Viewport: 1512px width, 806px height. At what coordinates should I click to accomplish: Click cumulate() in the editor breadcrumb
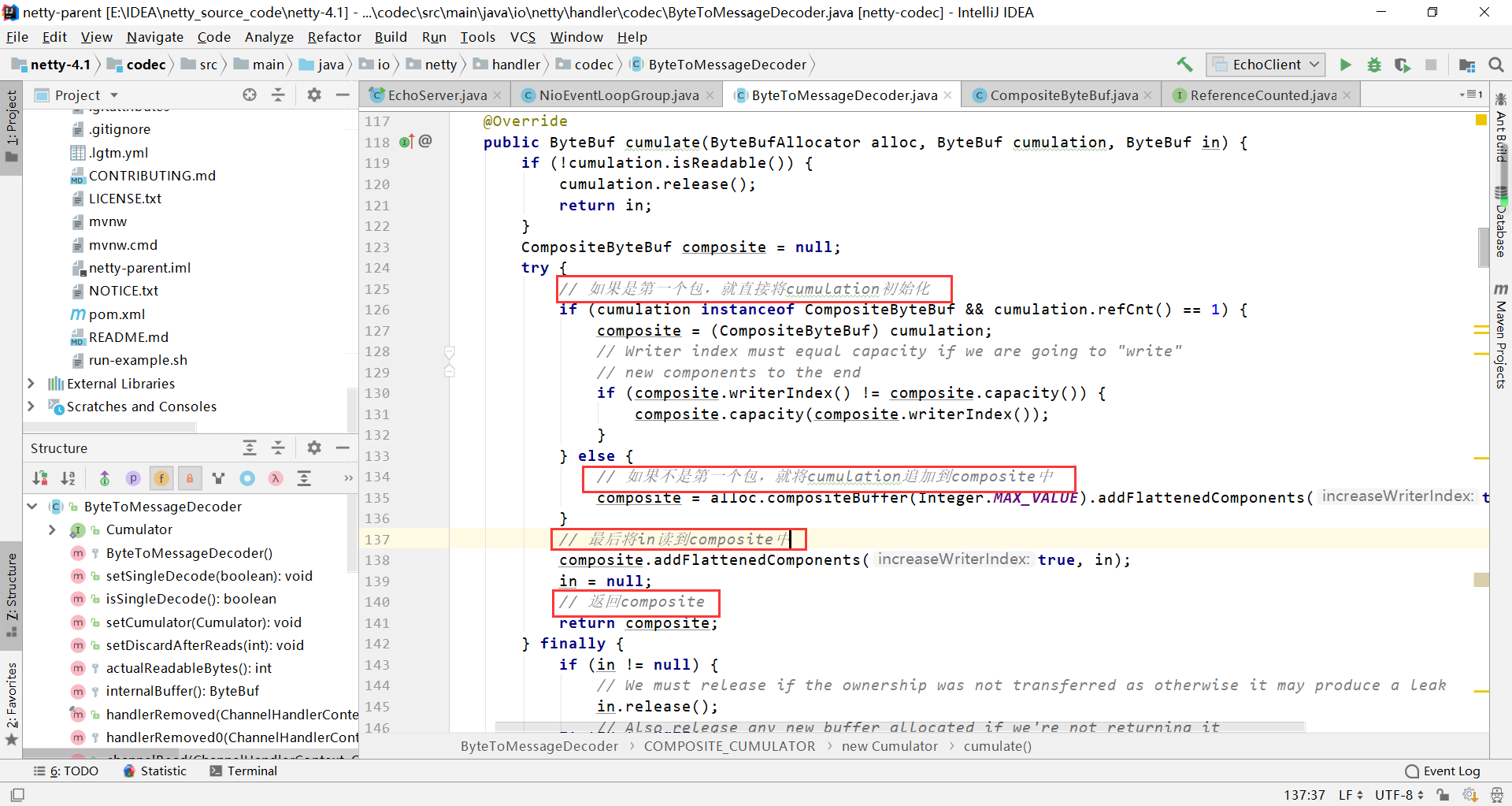pos(997,746)
